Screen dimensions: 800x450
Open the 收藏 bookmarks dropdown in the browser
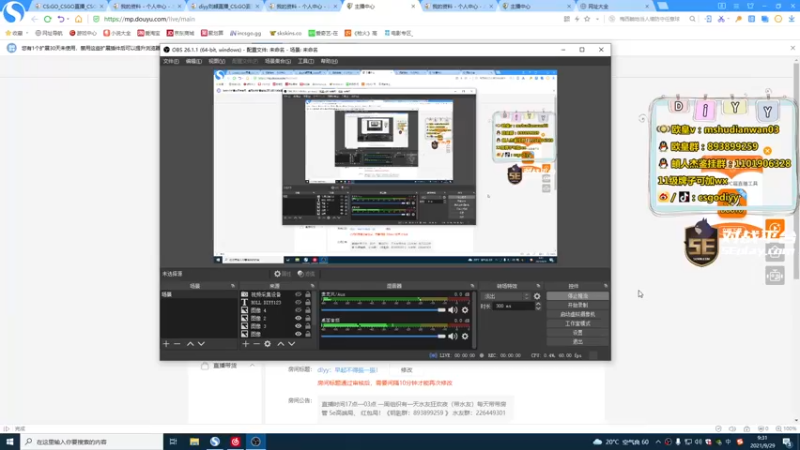click(17, 33)
